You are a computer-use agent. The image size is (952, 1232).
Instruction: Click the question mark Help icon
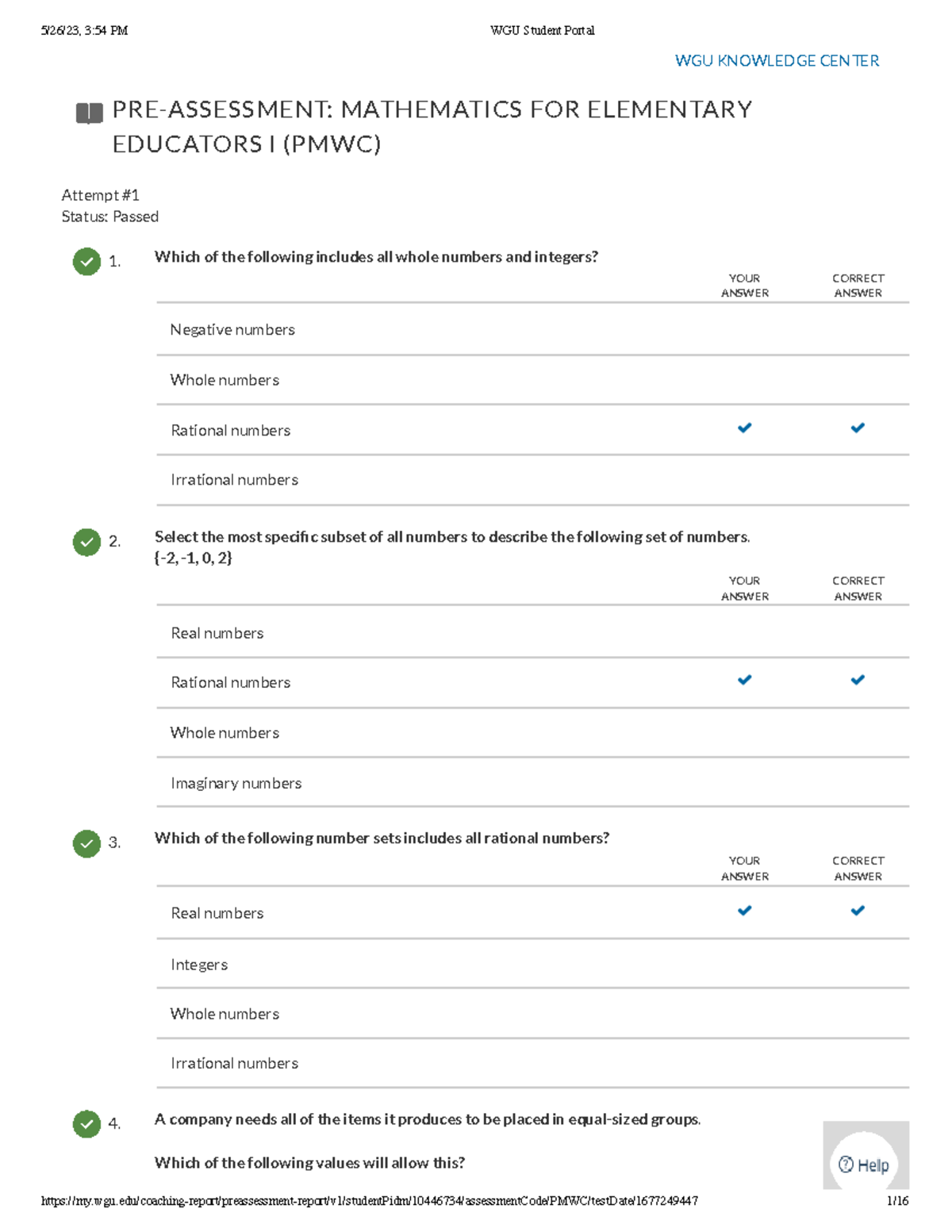[846, 1165]
